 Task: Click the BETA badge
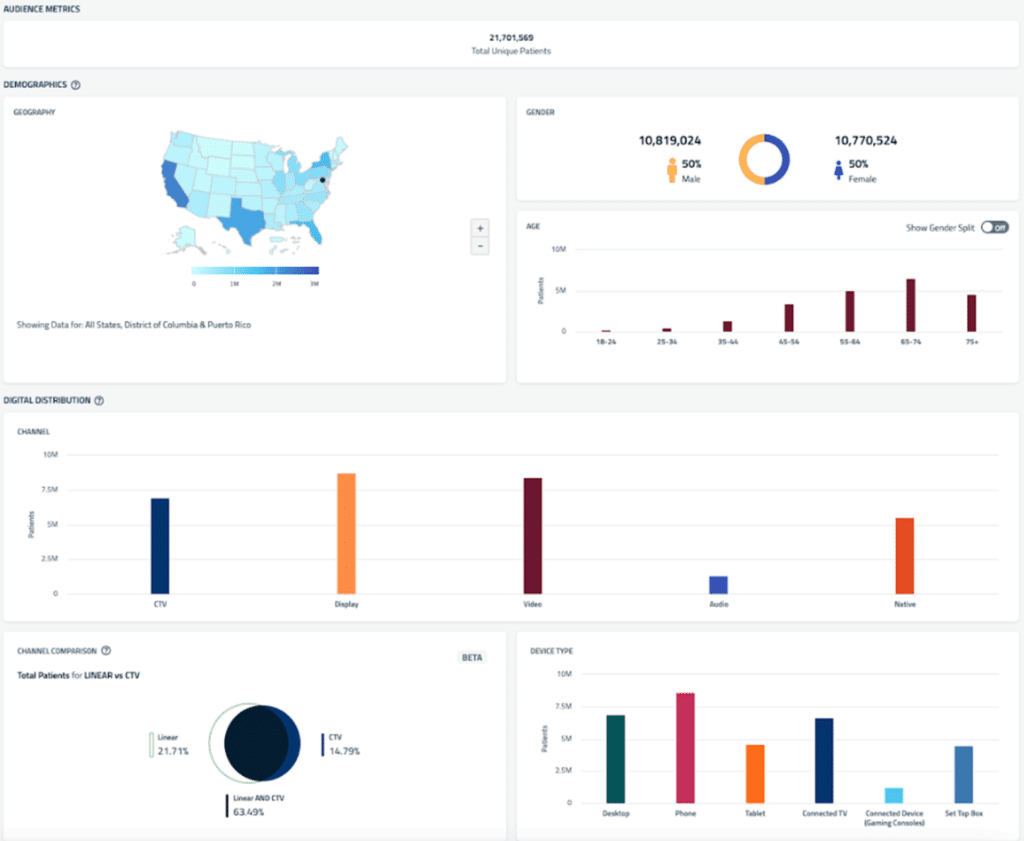point(472,658)
